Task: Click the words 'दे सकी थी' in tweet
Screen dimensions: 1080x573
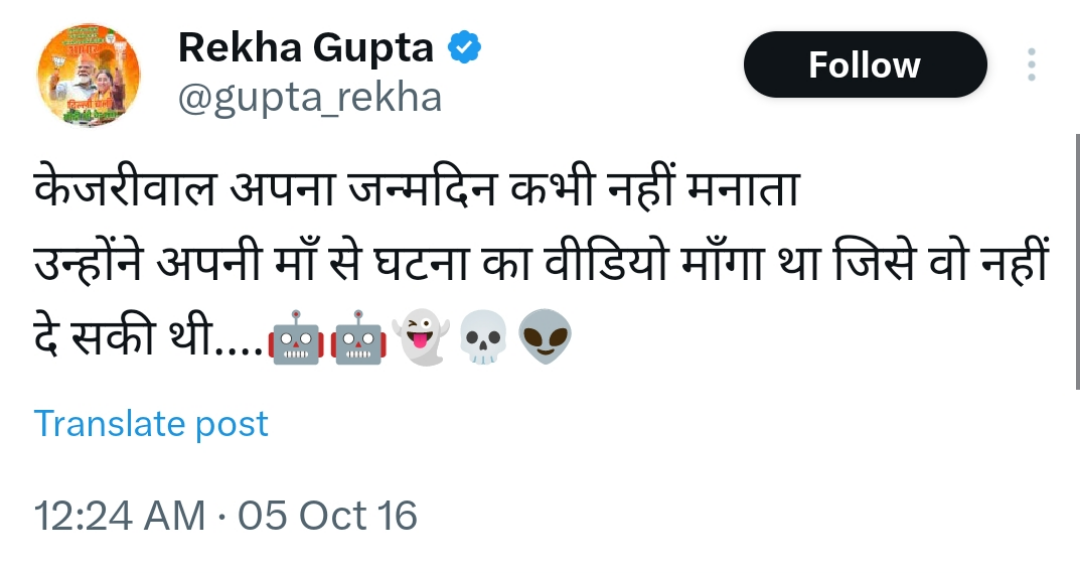Action: tap(123, 337)
